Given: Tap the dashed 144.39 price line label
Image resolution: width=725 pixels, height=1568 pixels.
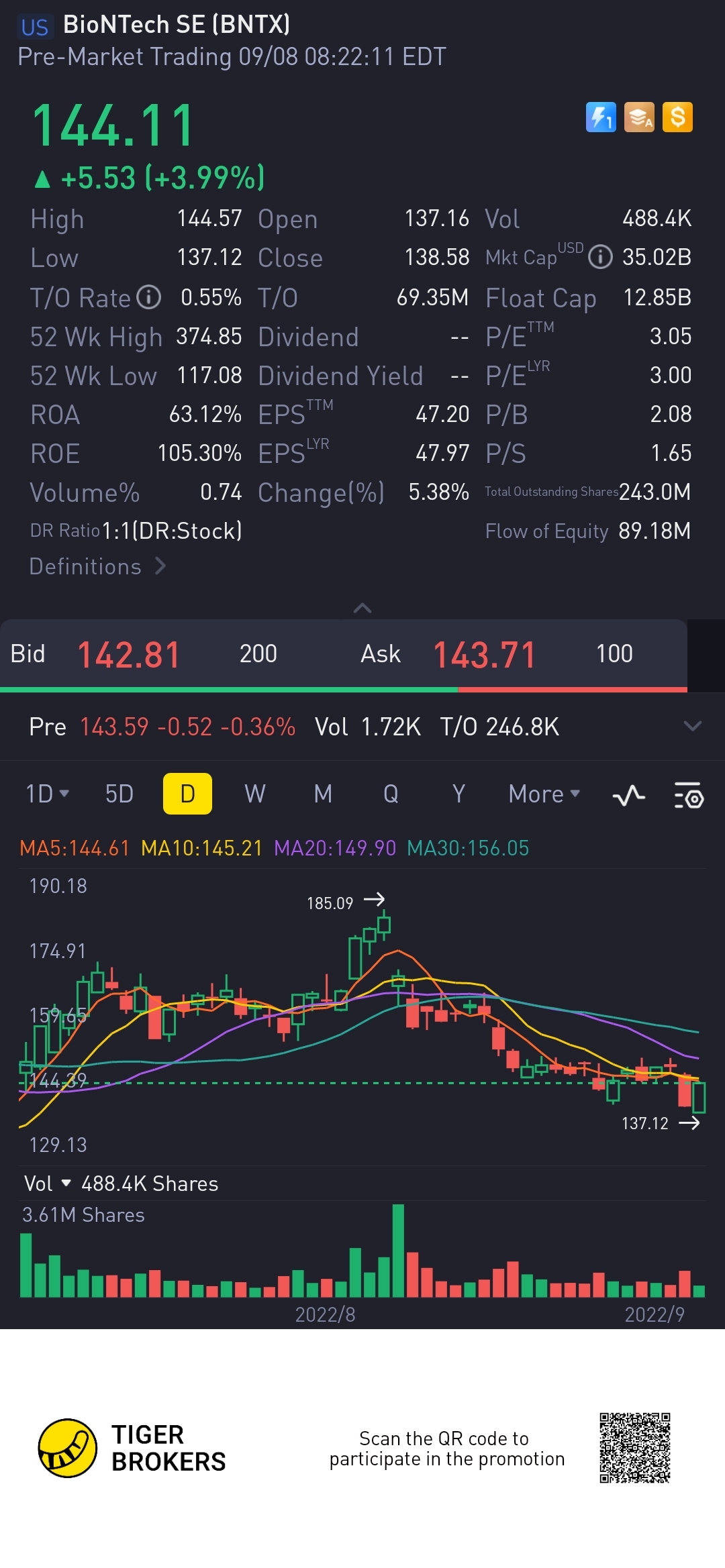Looking at the screenshot, I should click(58, 1080).
